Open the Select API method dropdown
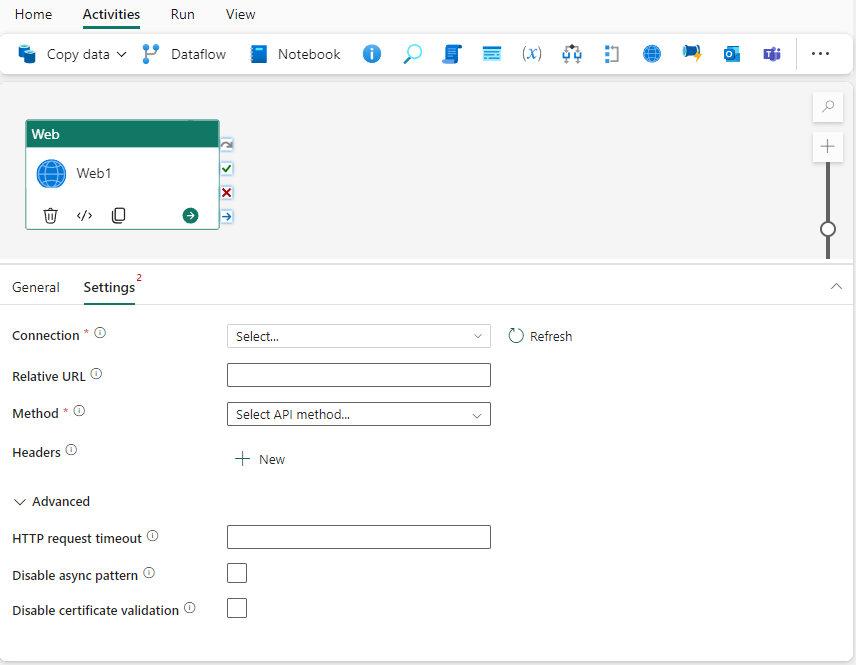Image resolution: width=856 pixels, height=665 pixels. [x=358, y=413]
